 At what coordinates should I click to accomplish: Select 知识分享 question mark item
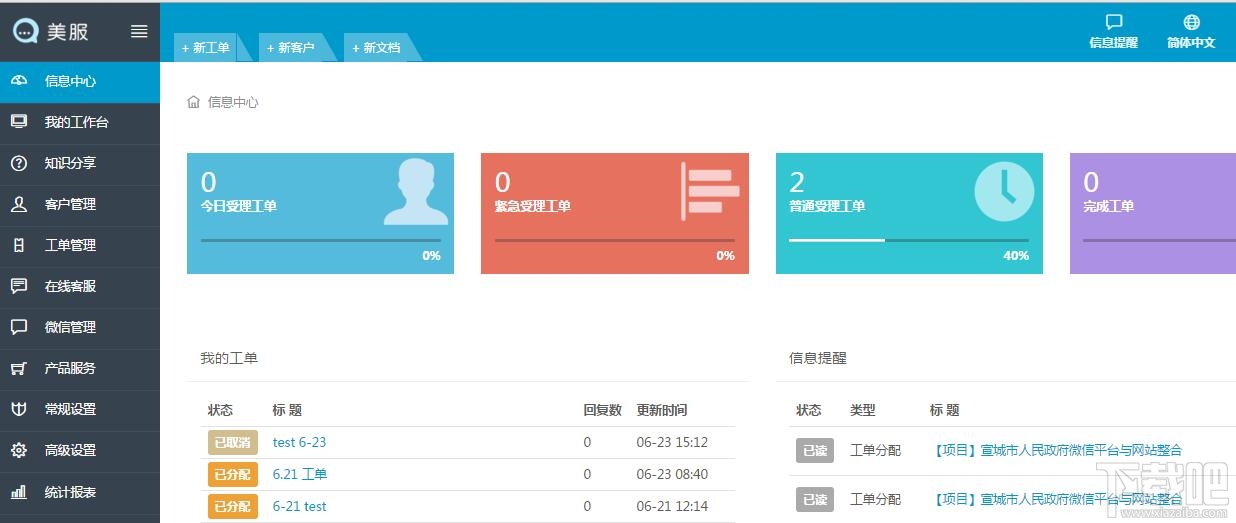click(80, 163)
